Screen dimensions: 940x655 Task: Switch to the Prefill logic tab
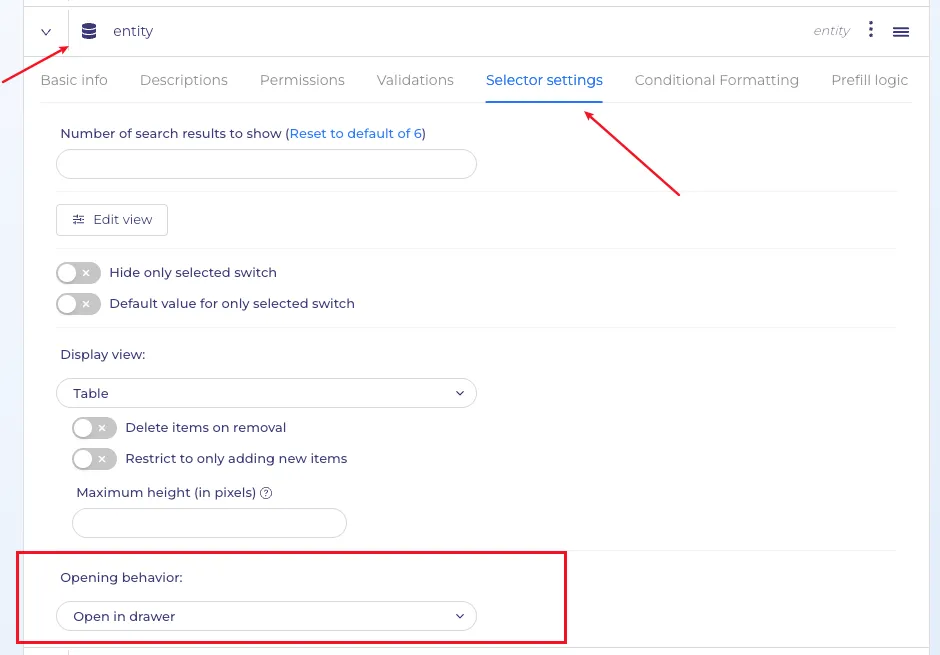coord(869,80)
